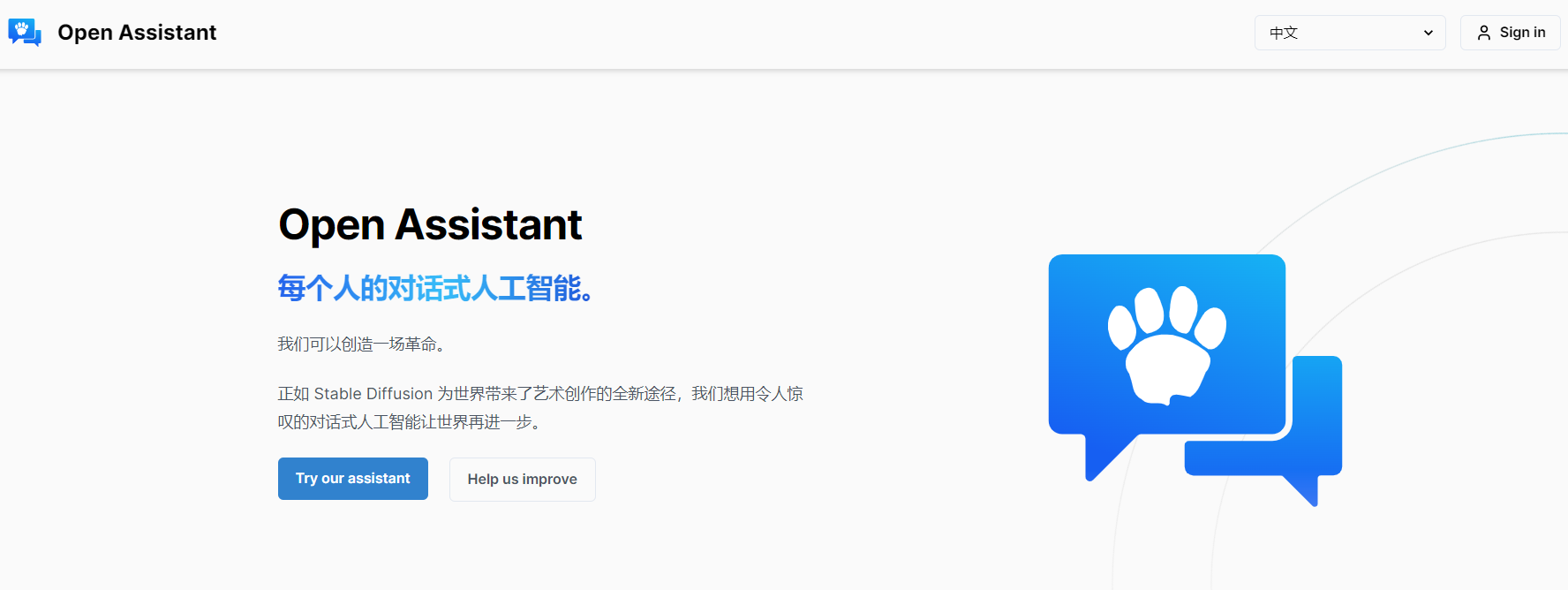Click the description line ending 让世界再进一步
Image resolution: width=1568 pixels, height=590 pixels.
pyautogui.click(x=409, y=422)
